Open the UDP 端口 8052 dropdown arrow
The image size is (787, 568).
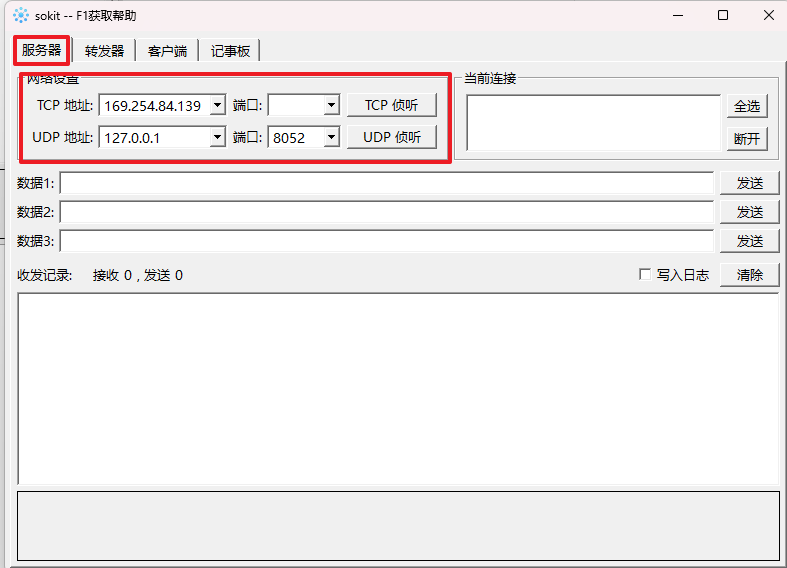331,137
